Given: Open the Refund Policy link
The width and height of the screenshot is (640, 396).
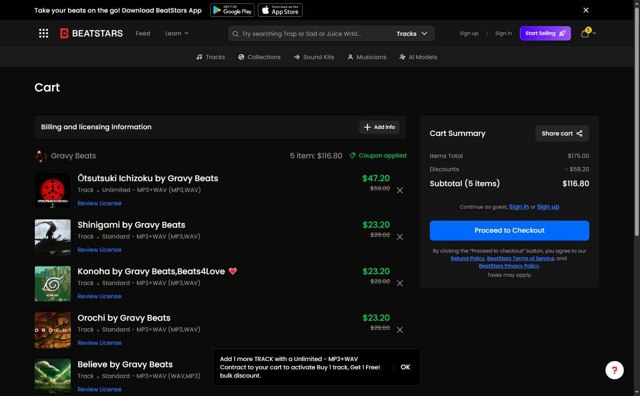Looking at the screenshot, I should click(x=467, y=258).
